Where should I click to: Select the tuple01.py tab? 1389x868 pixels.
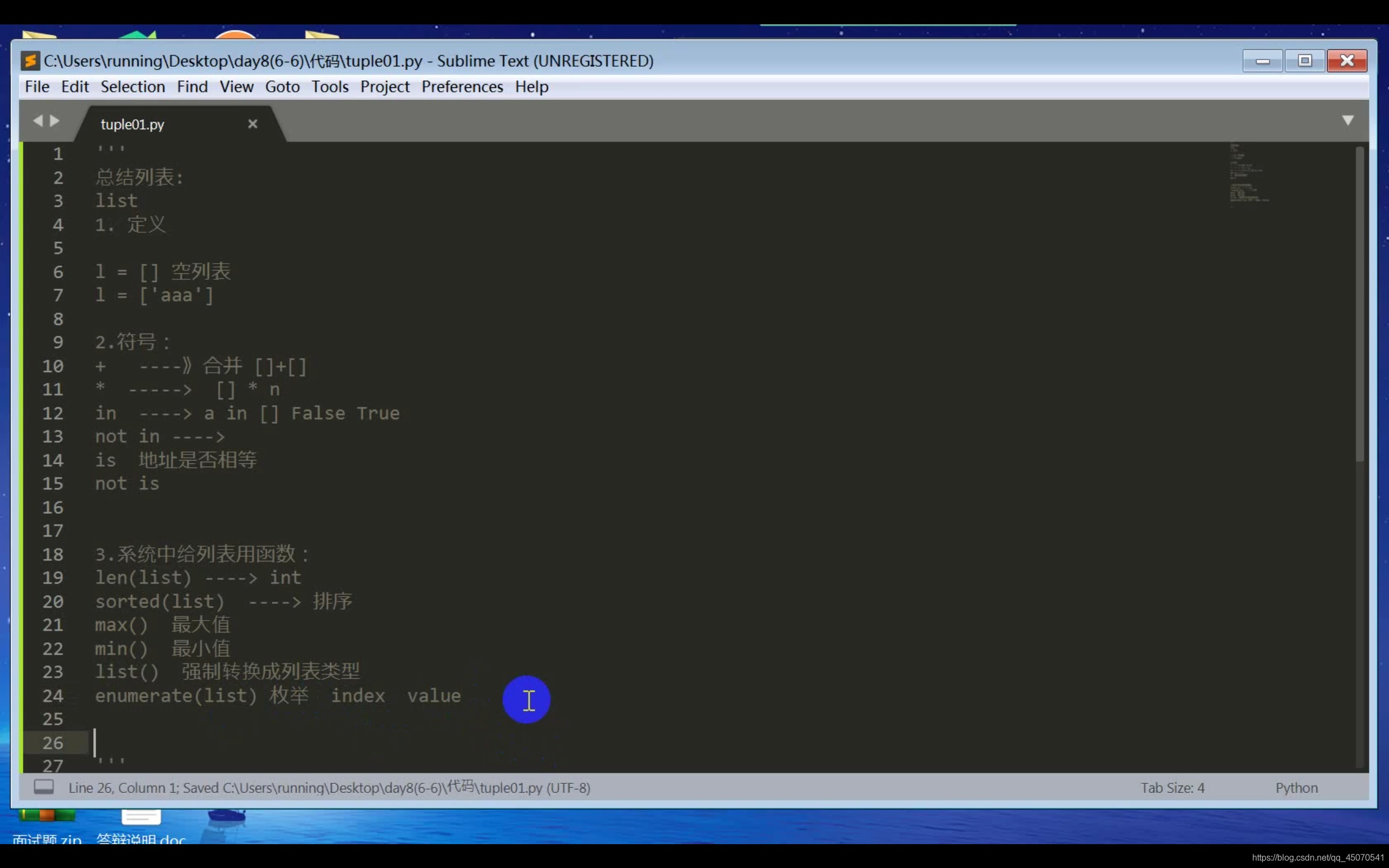point(133,125)
